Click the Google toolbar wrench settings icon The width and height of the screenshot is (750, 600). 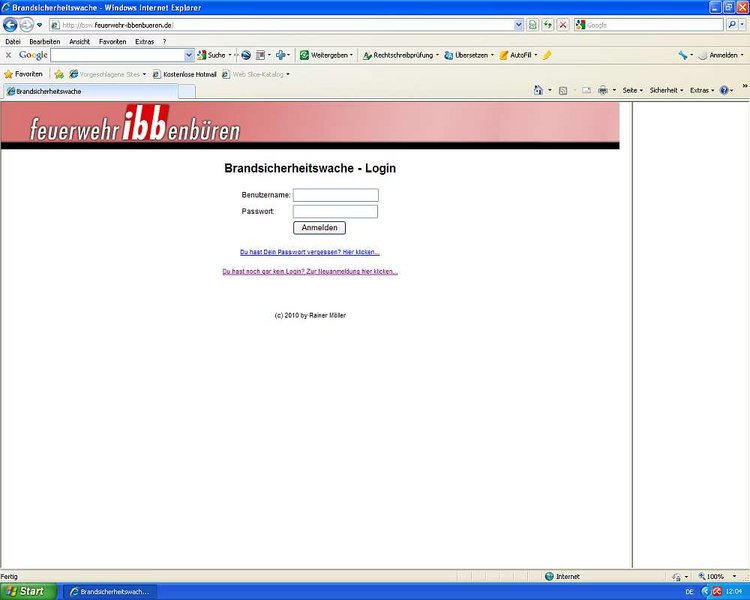click(x=683, y=55)
